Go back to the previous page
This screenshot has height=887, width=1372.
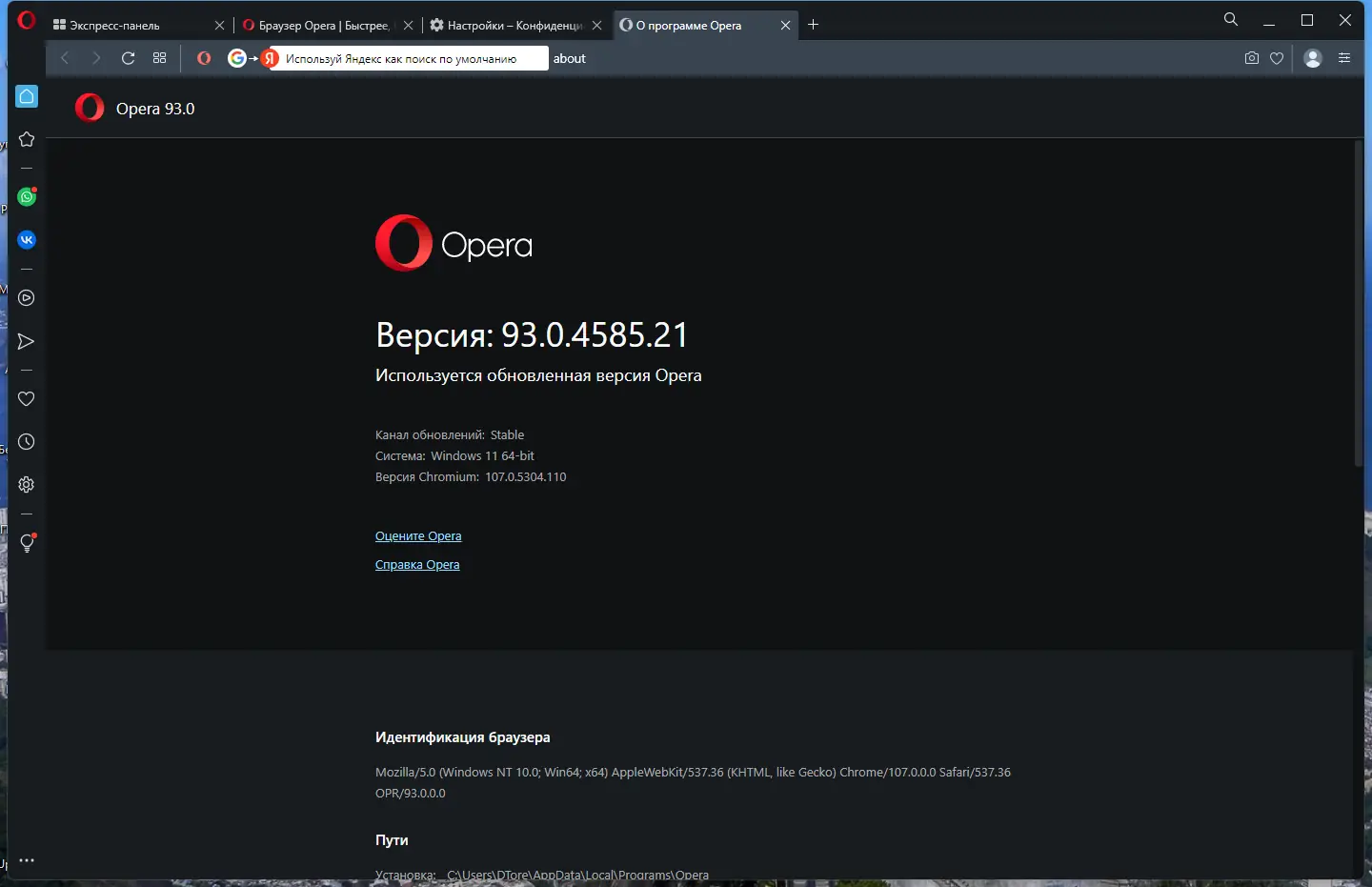(x=65, y=58)
